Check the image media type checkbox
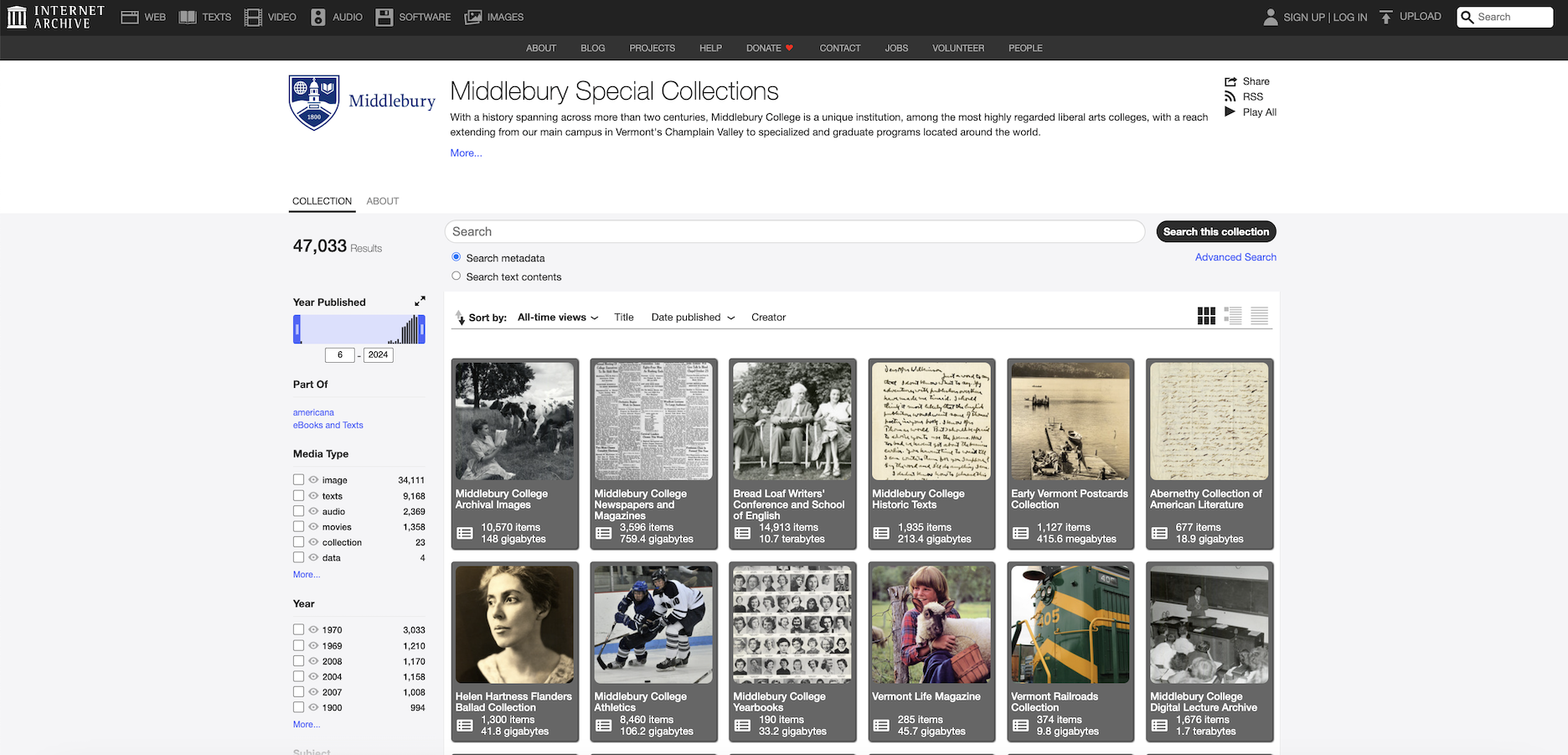Image resolution: width=1568 pixels, height=755 pixels. click(x=298, y=479)
